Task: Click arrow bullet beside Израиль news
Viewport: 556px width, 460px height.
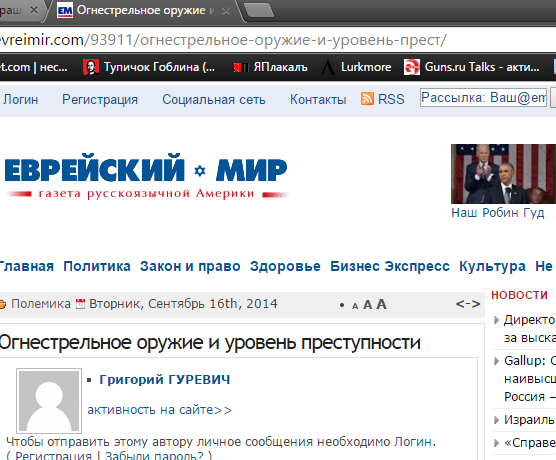Action: click(x=497, y=420)
